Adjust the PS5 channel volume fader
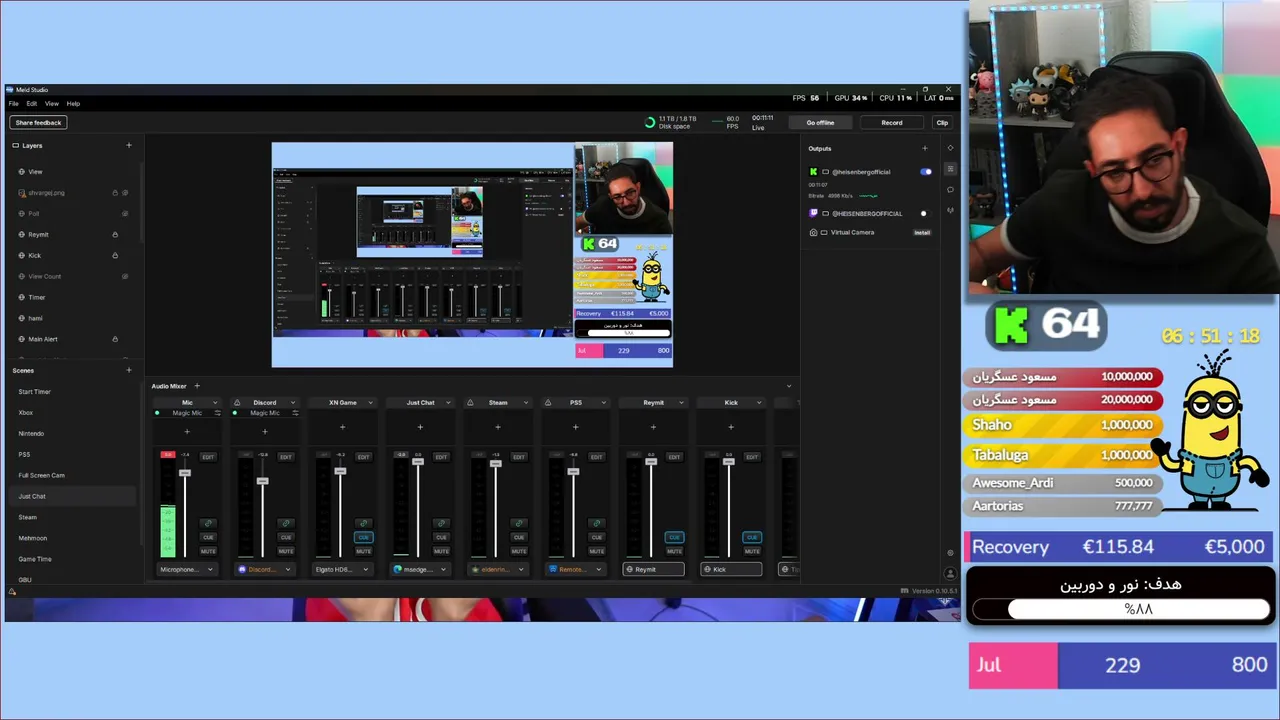 click(573, 471)
